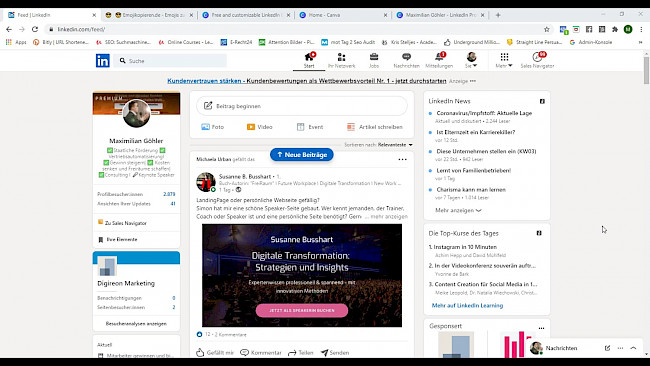This screenshot has height=366, width=650.
Task: Switch to Free and customizable LinkedIn tab
Action: [246, 15]
